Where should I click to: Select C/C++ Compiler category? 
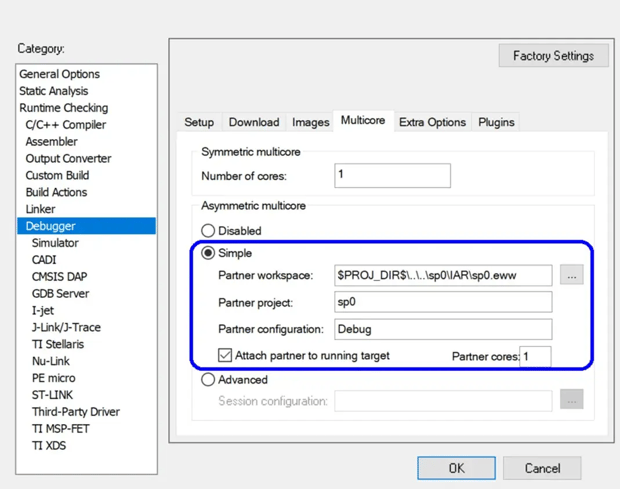point(66,125)
